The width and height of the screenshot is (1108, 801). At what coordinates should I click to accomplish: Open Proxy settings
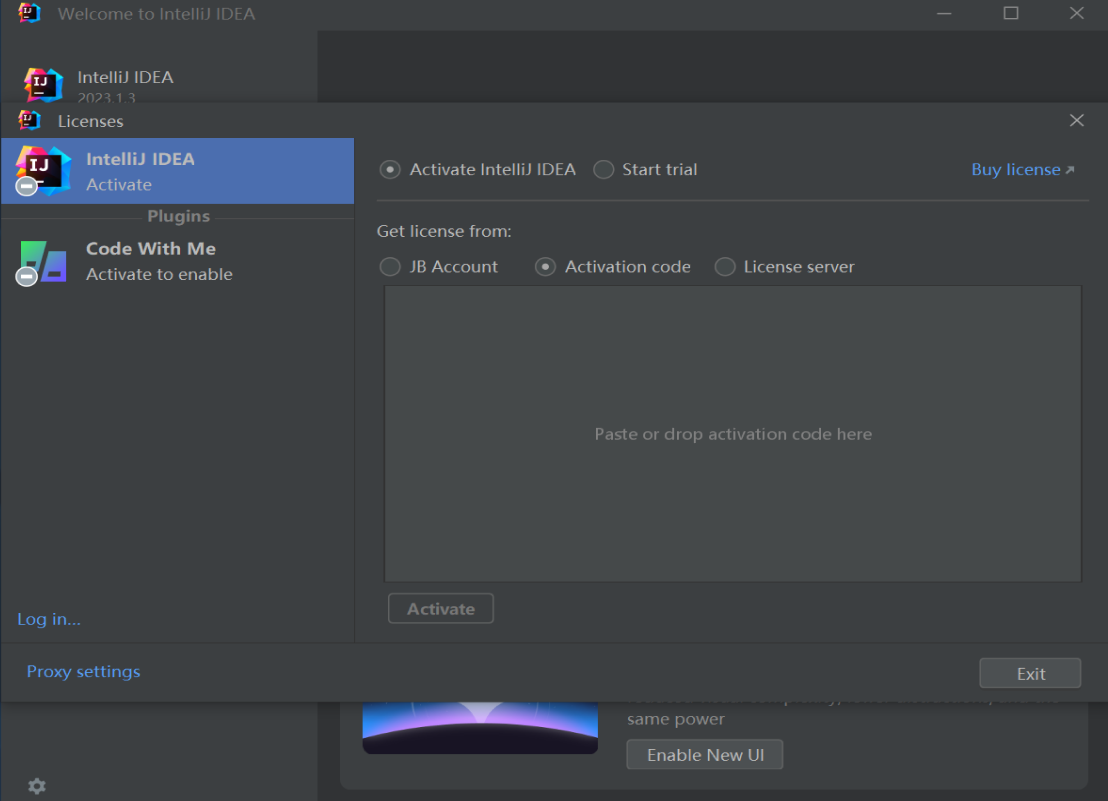83,672
